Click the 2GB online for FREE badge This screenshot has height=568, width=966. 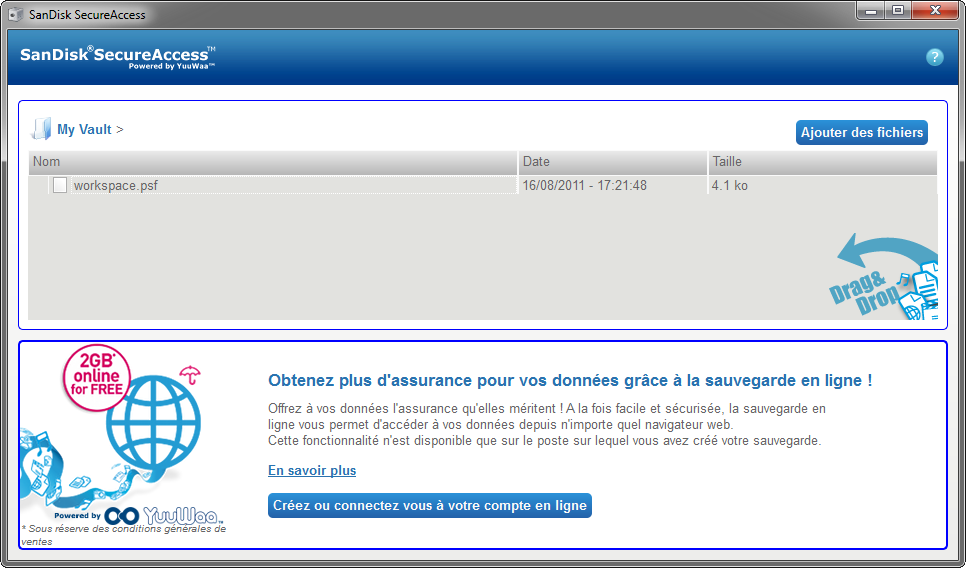pos(97,378)
